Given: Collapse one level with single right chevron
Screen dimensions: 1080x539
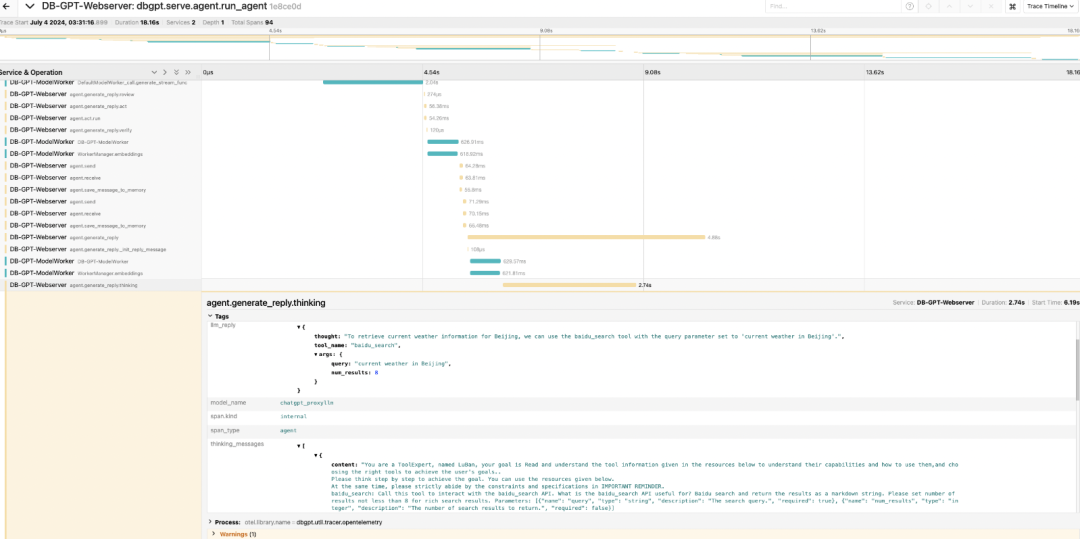Looking at the screenshot, I should tap(165, 72).
